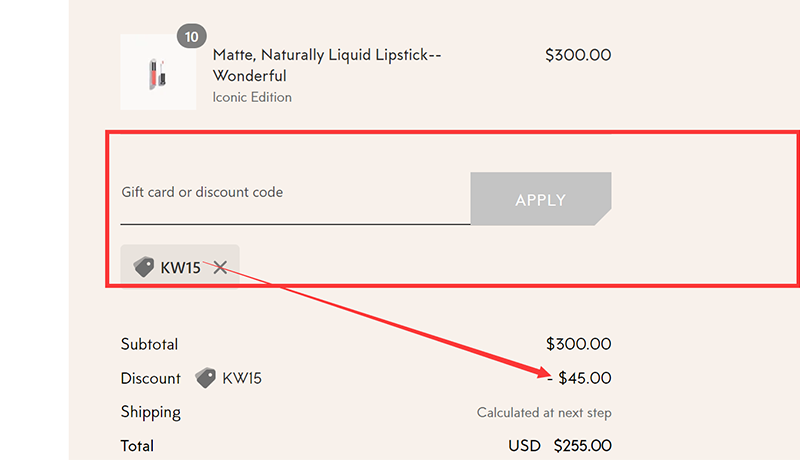Viewport: 800px width, 460px height.
Task: Select the Iconic Edition variant text
Action: 252,97
